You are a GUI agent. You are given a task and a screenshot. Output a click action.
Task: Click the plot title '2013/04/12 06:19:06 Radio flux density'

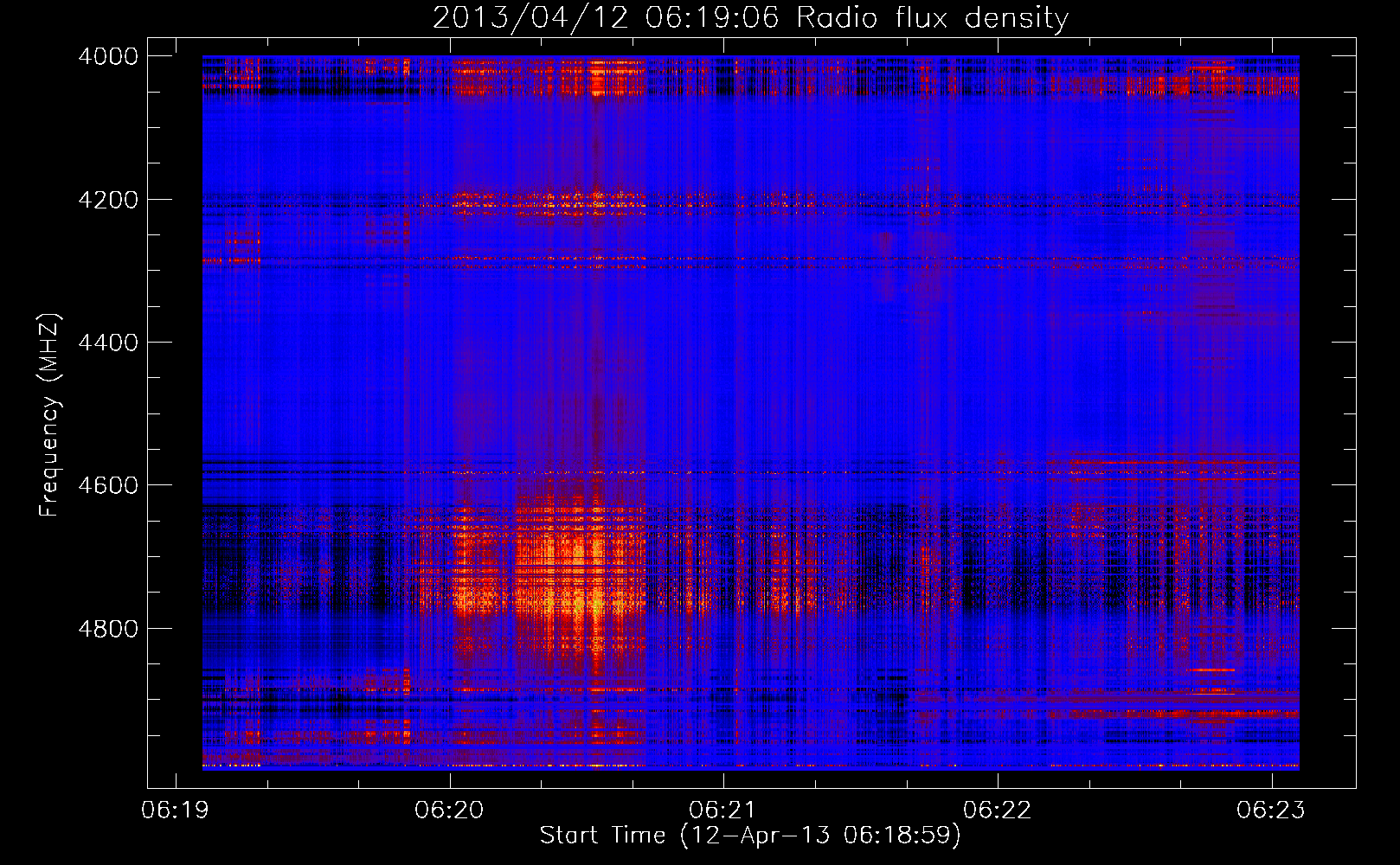(750, 17)
